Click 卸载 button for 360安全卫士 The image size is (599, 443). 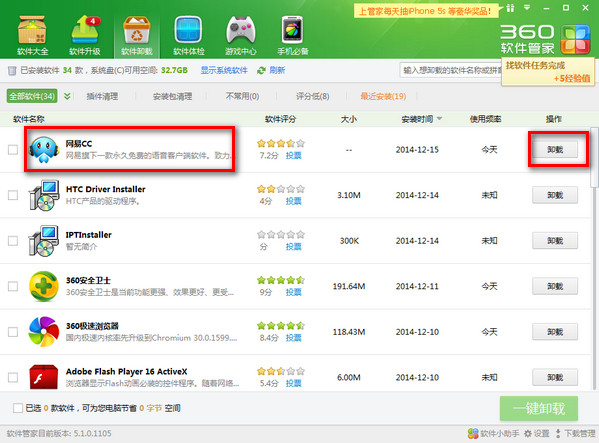[x=555, y=286]
